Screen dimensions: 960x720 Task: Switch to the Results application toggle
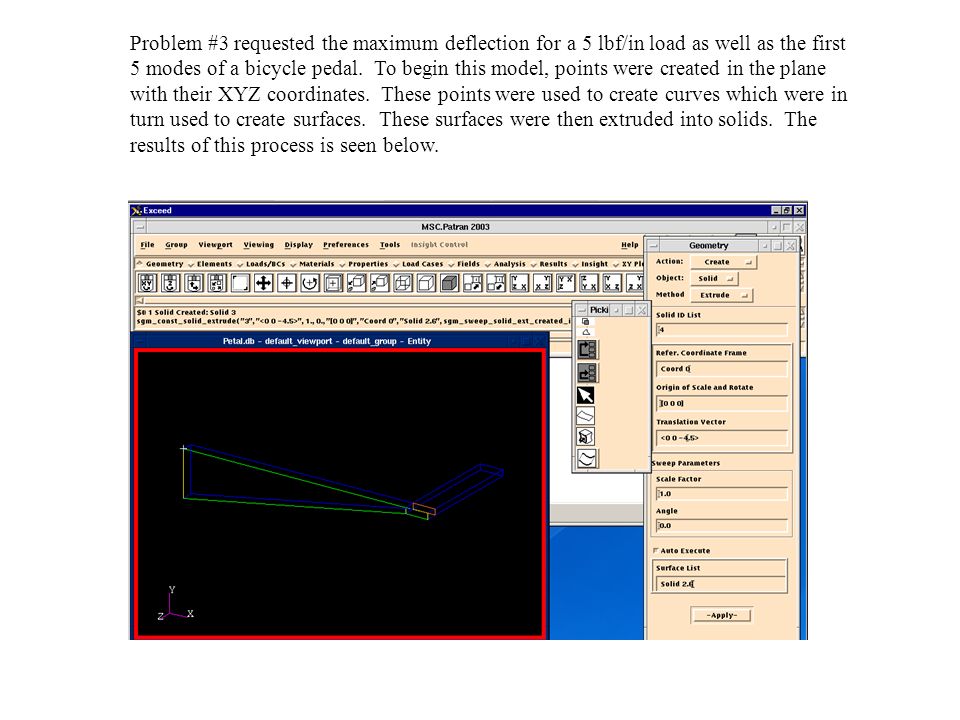pyautogui.click(x=549, y=264)
